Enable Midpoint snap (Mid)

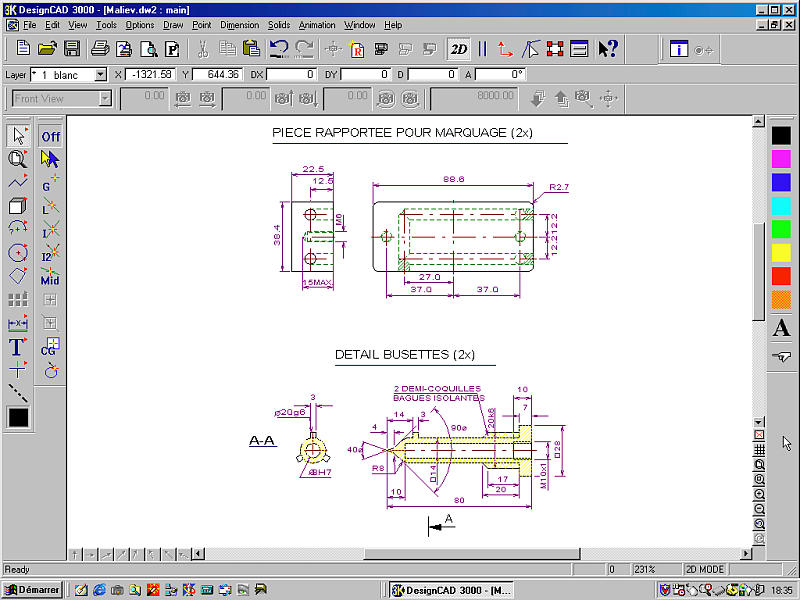click(x=50, y=278)
